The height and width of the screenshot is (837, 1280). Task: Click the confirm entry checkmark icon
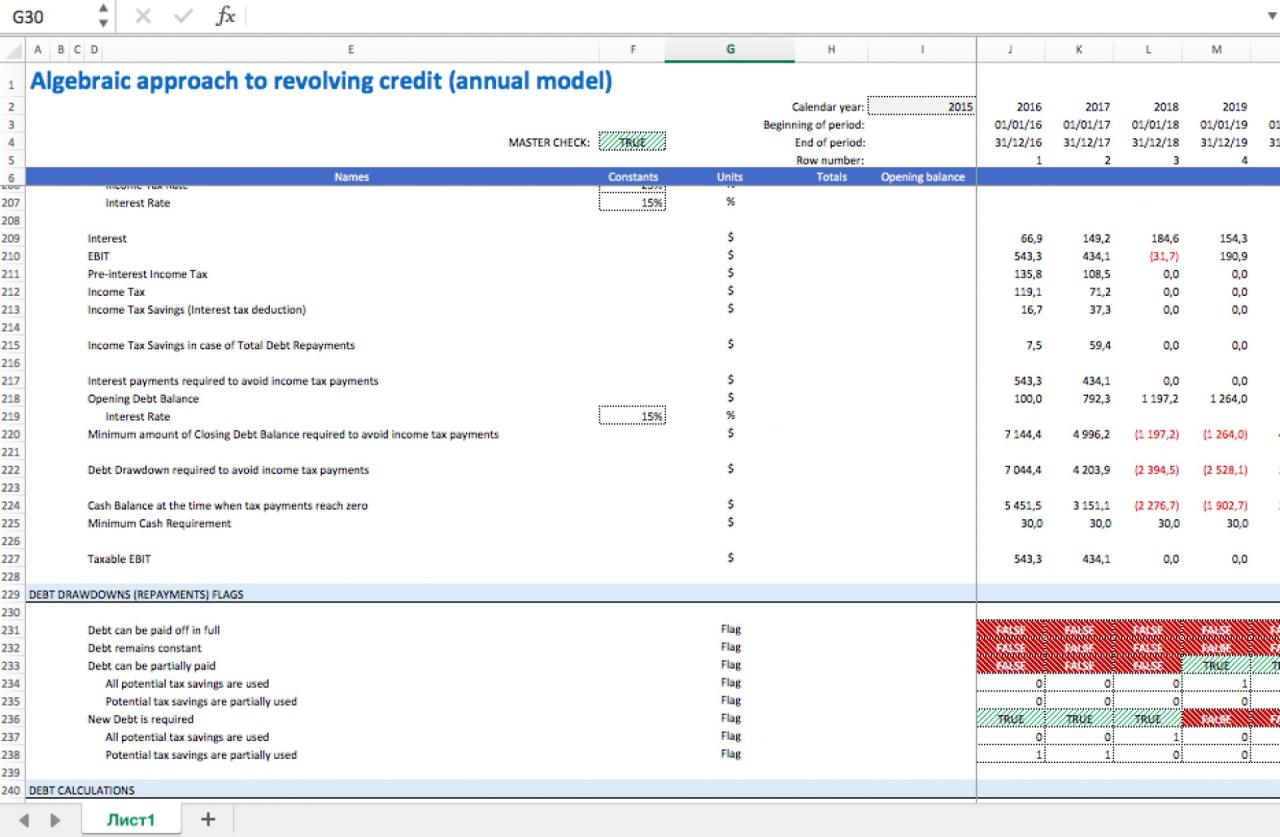182,16
